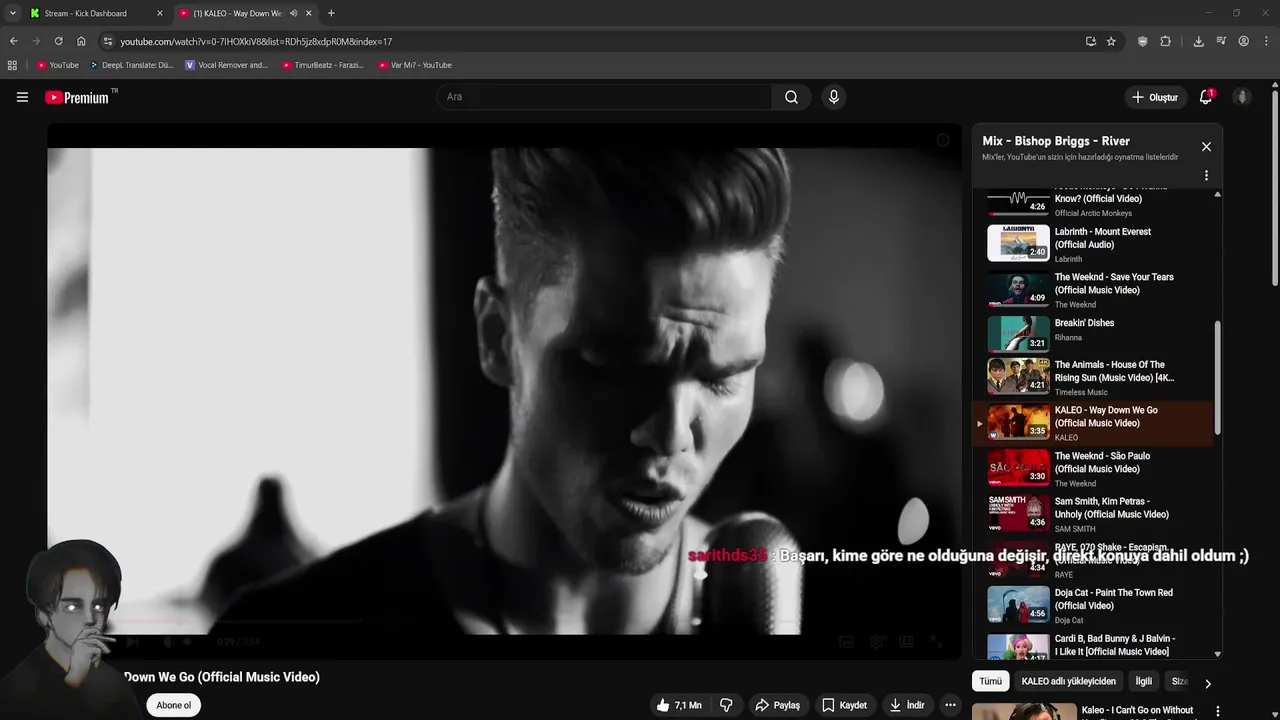View site information icon in address bar

pyautogui.click(x=108, y=41)
